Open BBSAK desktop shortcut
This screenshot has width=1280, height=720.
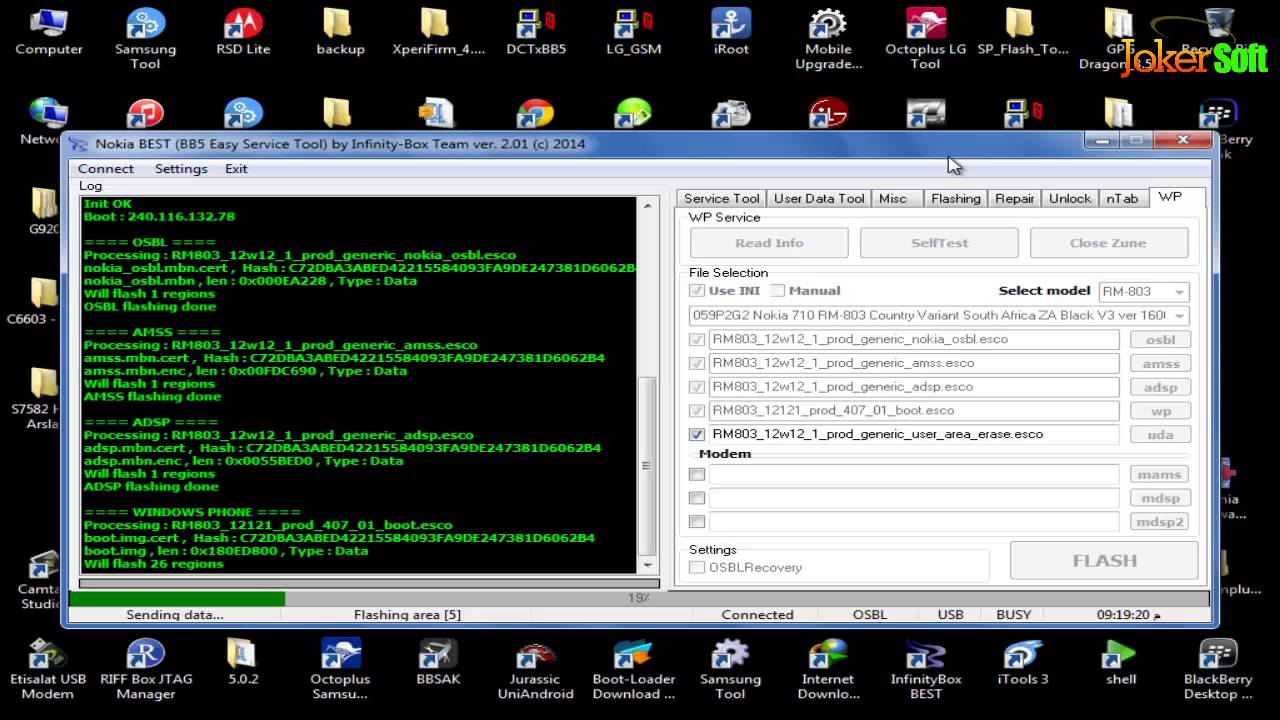click(x=438, y=661)
